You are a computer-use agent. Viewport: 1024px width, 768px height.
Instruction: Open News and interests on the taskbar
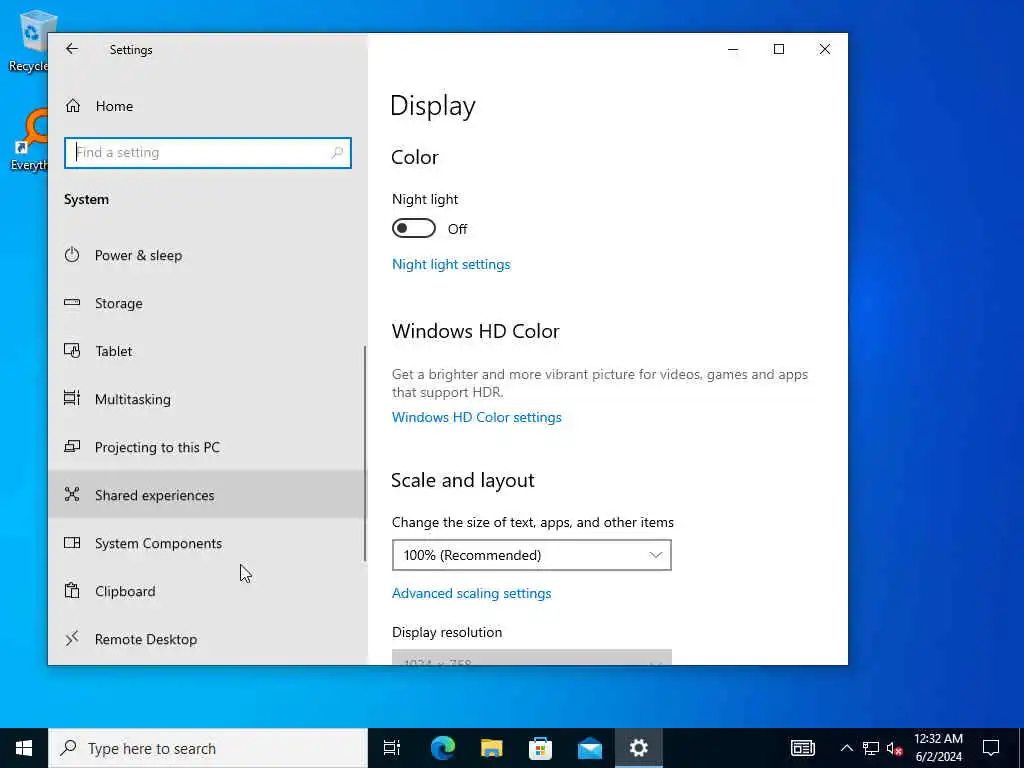803,748
